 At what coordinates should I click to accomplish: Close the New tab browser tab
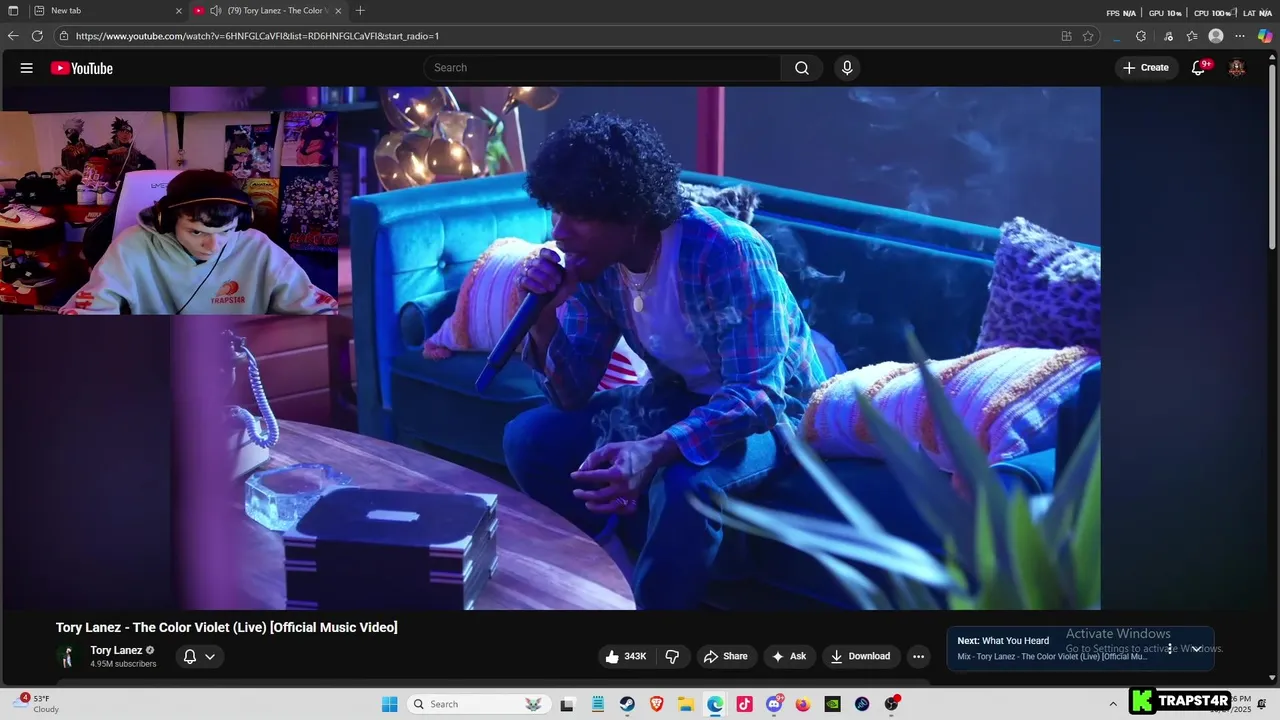tap(179, 10)
